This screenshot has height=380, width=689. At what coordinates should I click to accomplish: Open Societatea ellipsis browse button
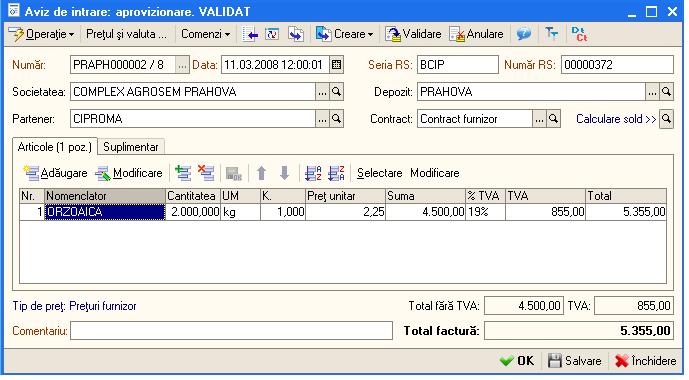pyautogui.click(x=323, y=92)
